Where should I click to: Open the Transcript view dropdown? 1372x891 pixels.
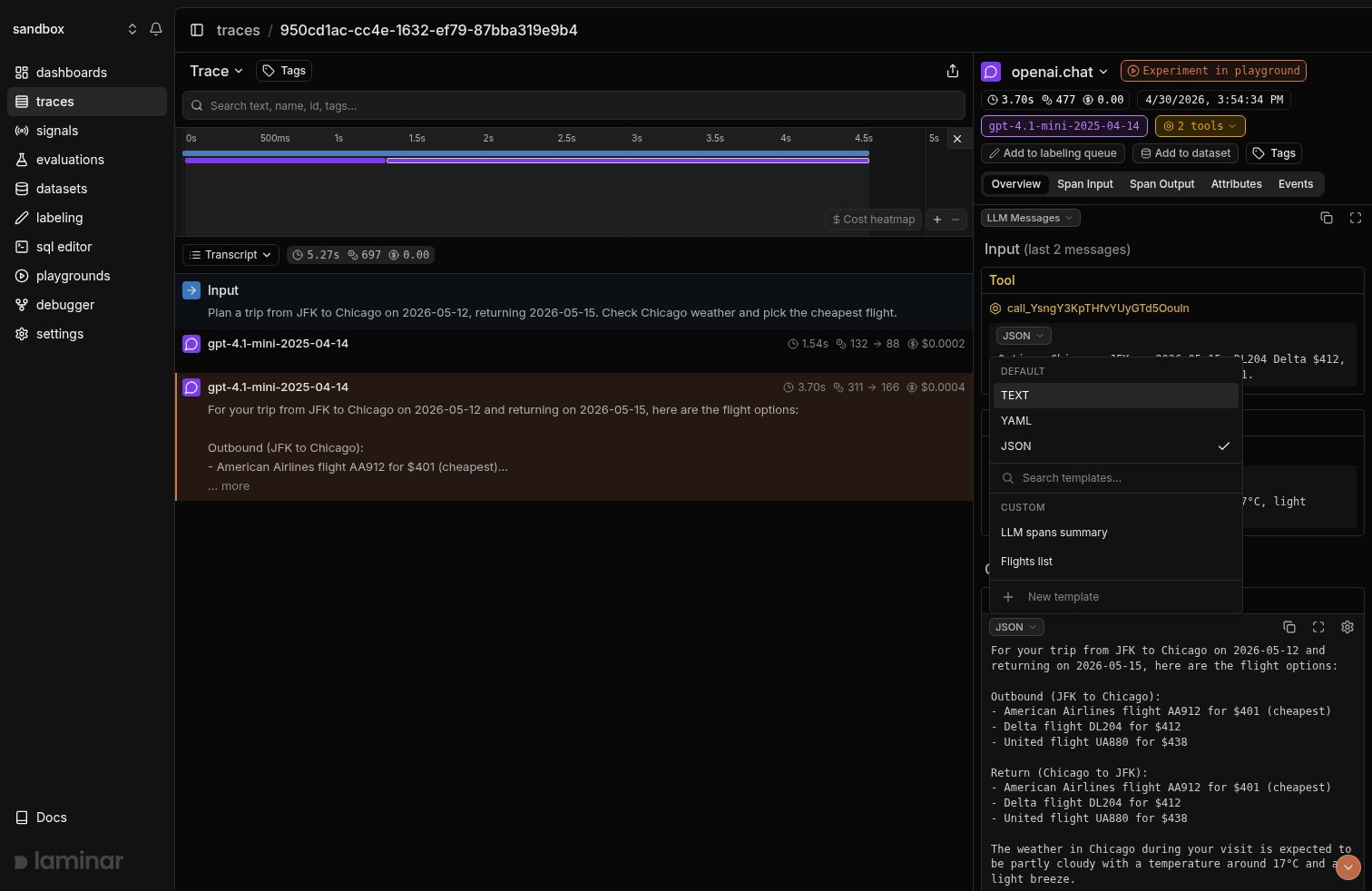click(x=231, y=255)
